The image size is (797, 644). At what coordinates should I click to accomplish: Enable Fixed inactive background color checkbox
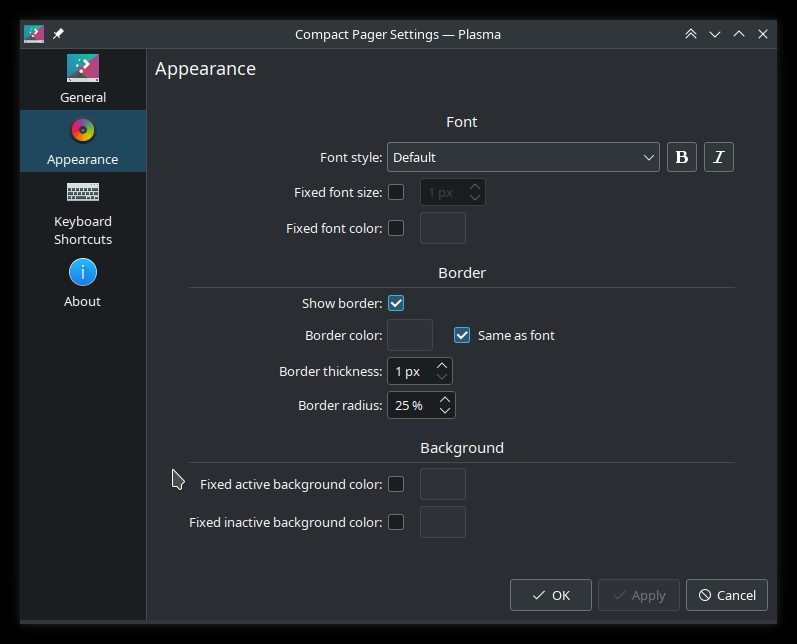[396, 522]
